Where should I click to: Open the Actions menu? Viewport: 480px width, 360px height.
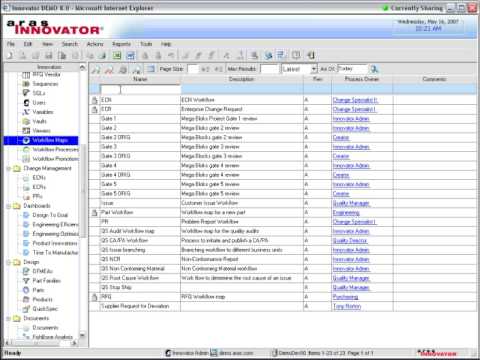tap(95, 44)
